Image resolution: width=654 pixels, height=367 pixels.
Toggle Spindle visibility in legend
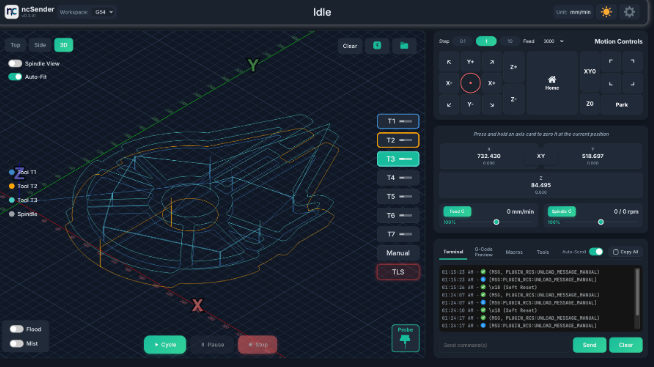click(23, 214)
